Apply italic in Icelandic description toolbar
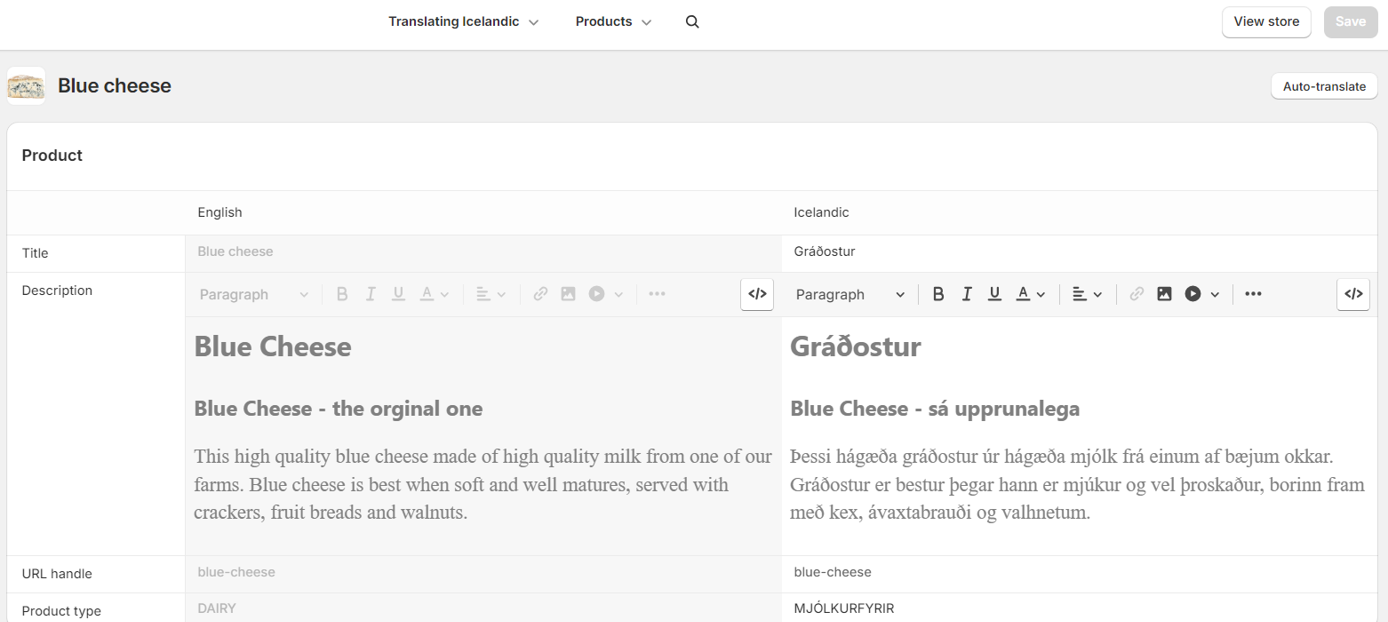This screenshot has height=622, width=1388. click(966, 294)
